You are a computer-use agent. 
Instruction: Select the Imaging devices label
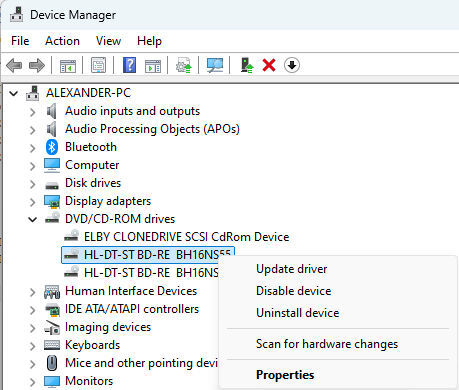tap(108, 327)
